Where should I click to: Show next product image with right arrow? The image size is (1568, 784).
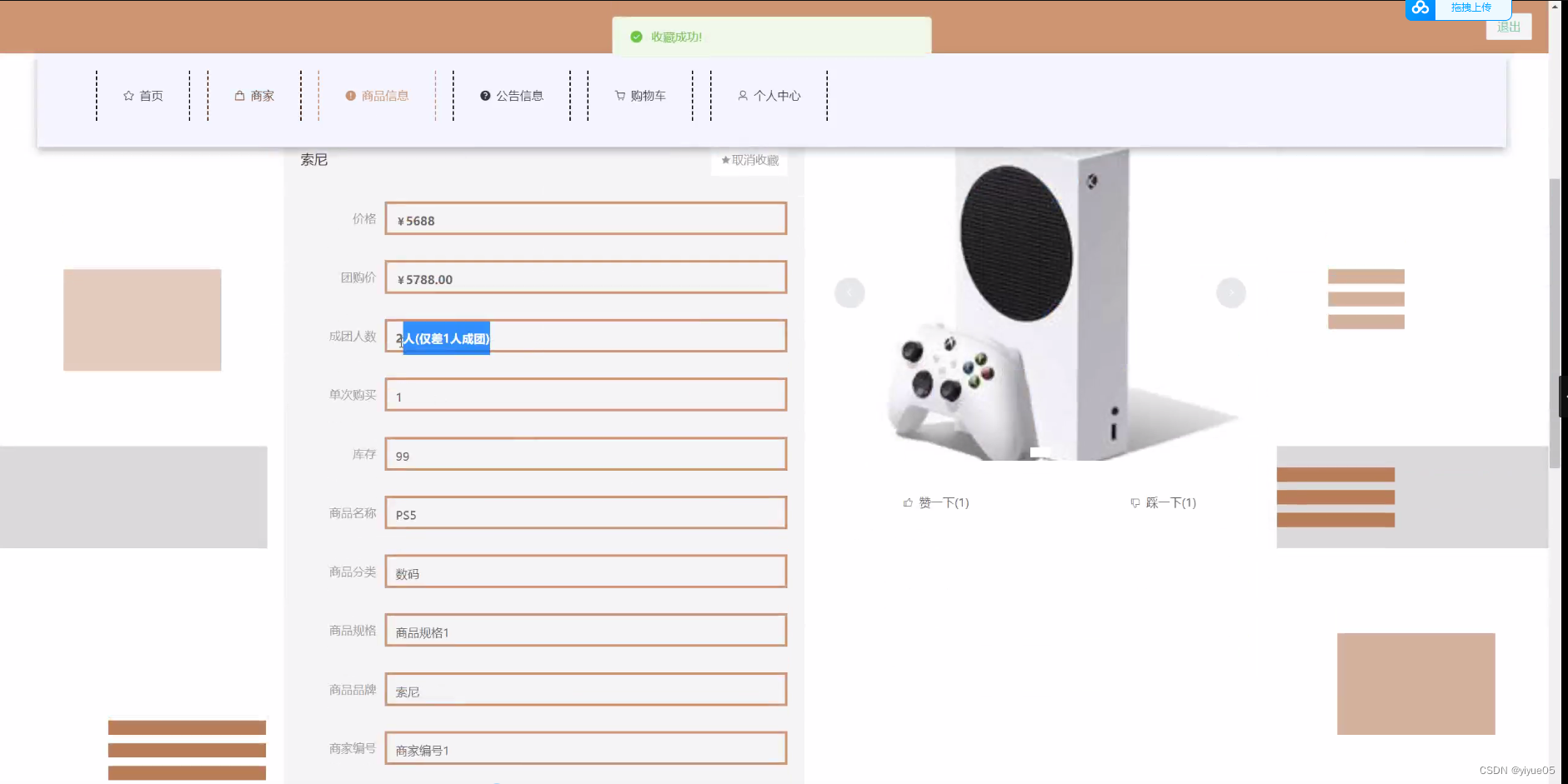tap(1231, 292)
